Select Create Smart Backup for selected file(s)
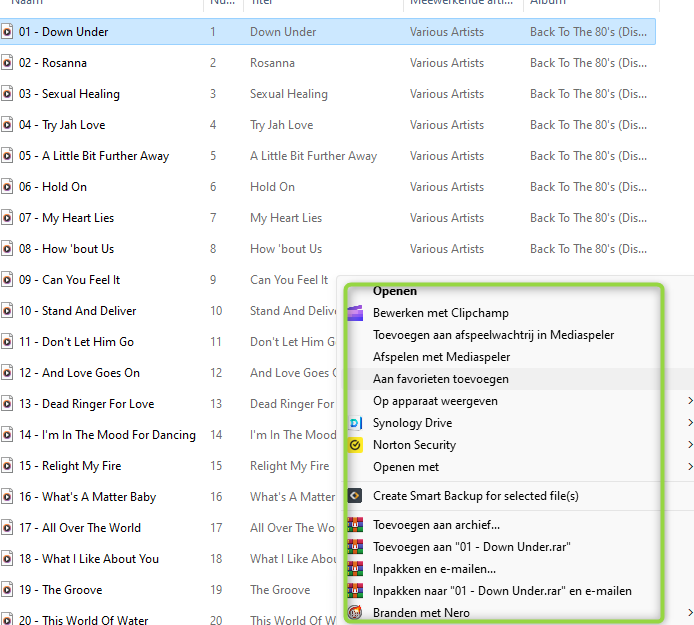 pos(476,496)
